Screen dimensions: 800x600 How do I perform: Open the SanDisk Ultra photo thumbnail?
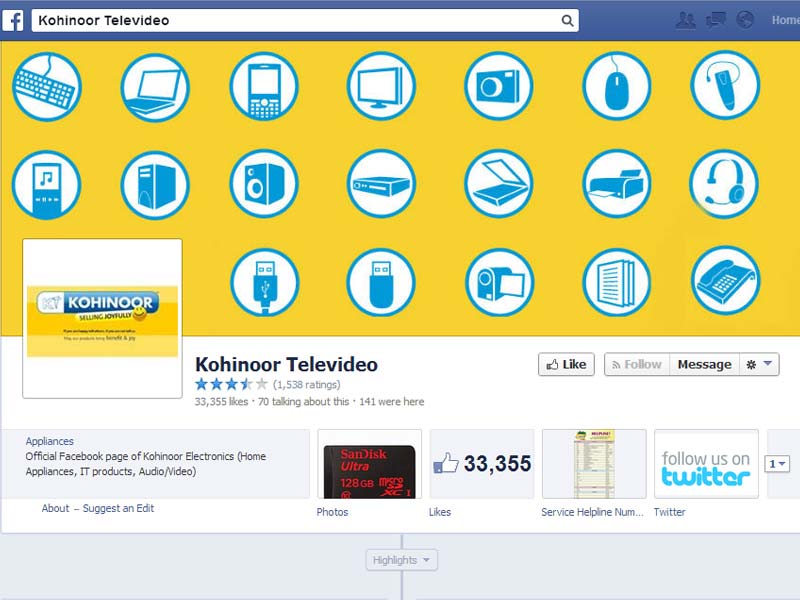[369, 464]
